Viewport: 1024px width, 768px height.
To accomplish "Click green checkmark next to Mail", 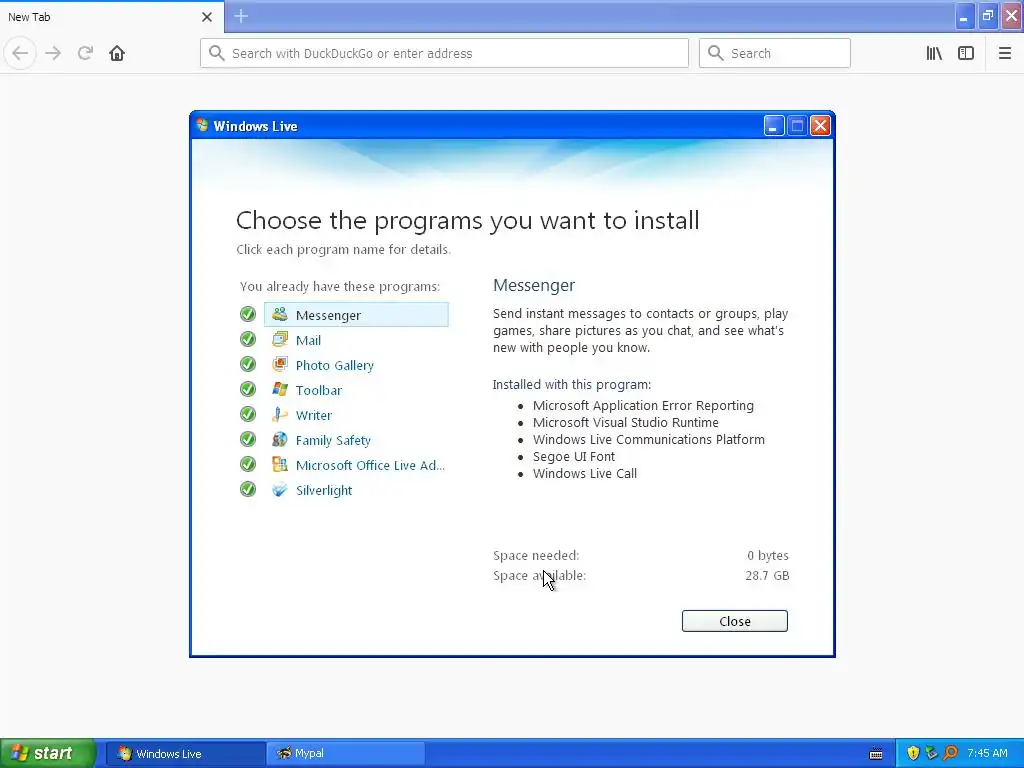I will pos(248,339).
